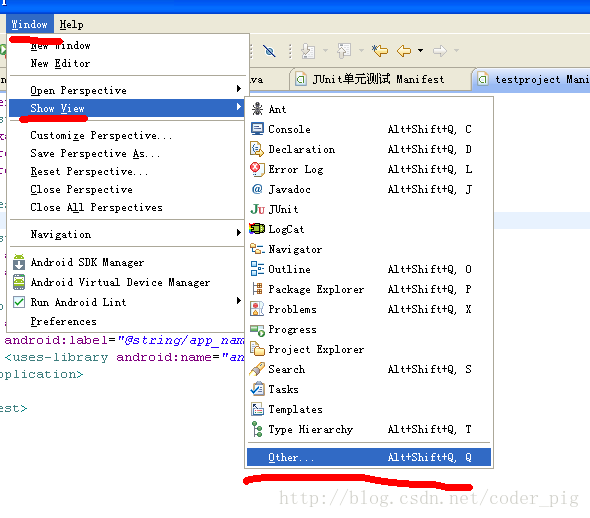Image resolution: width=590 pixels, height=518 pixels.
Task: Expand the Open Perspective submenu
Action: 127,90
